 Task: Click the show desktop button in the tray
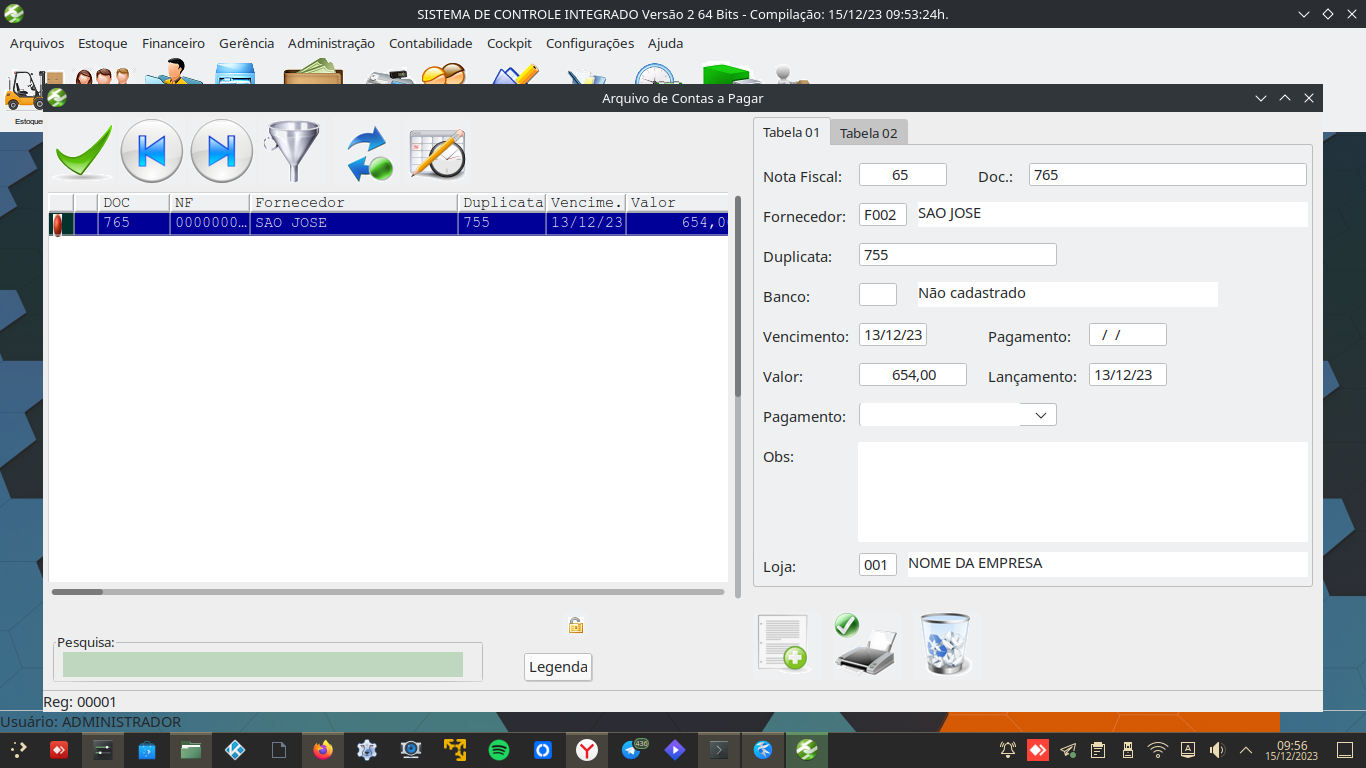(1345, 749)
